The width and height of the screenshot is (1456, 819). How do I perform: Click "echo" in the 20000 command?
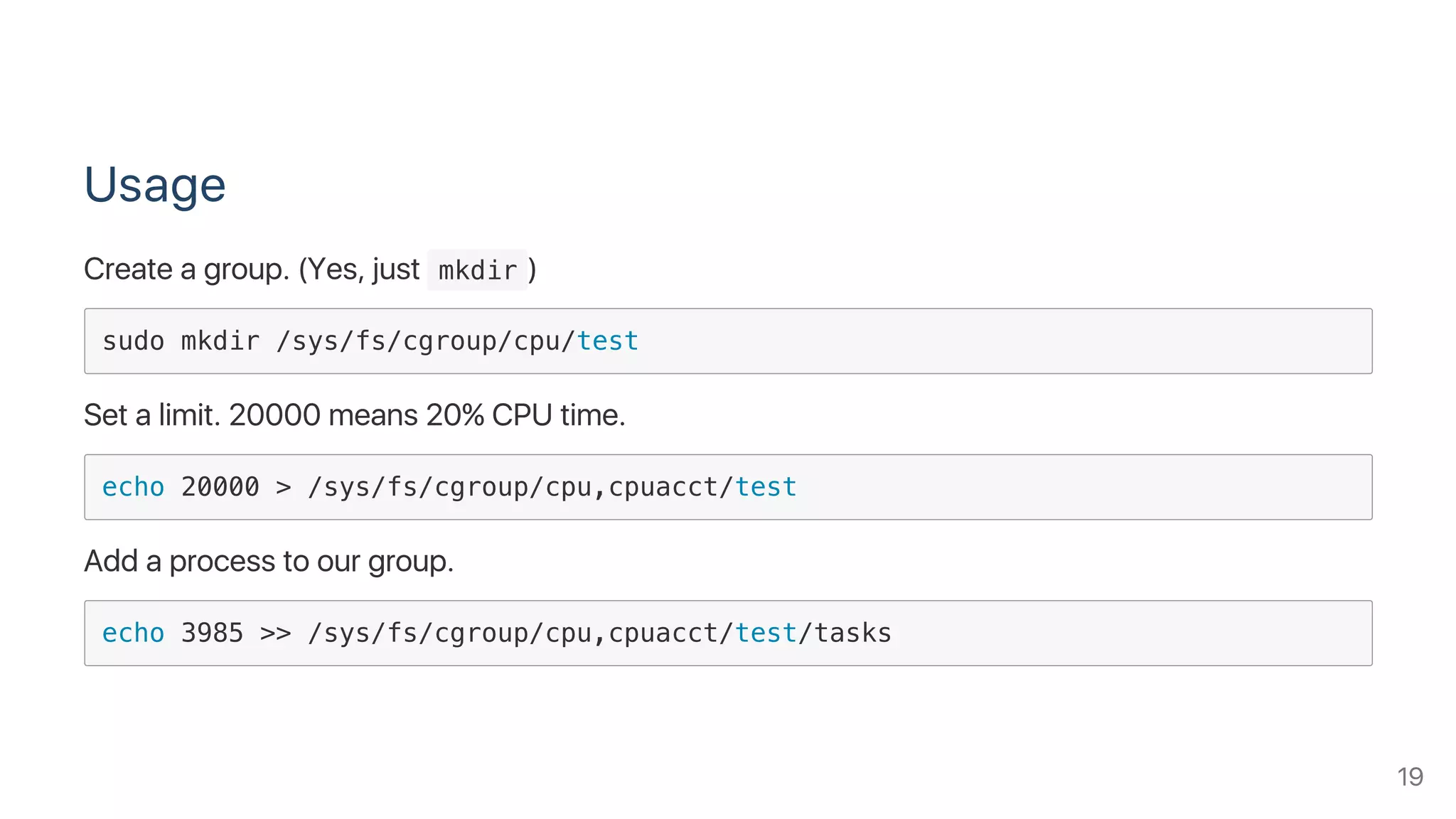[133, 487]
